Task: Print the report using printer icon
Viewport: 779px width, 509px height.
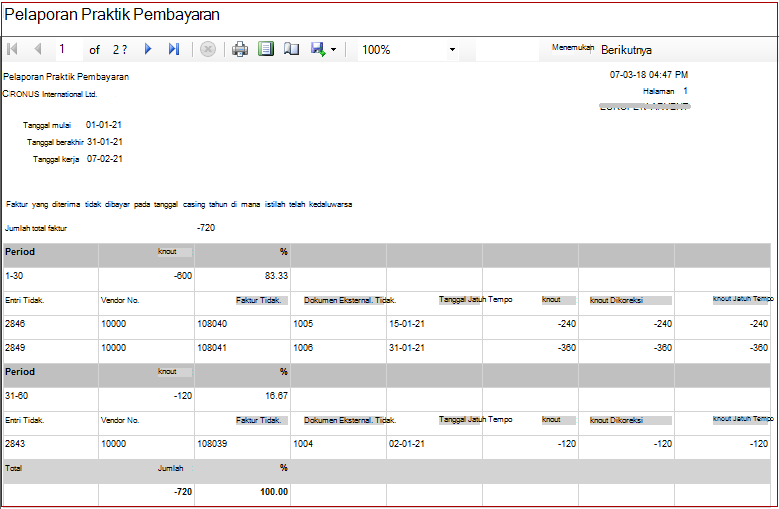Action: click(240, 49)
